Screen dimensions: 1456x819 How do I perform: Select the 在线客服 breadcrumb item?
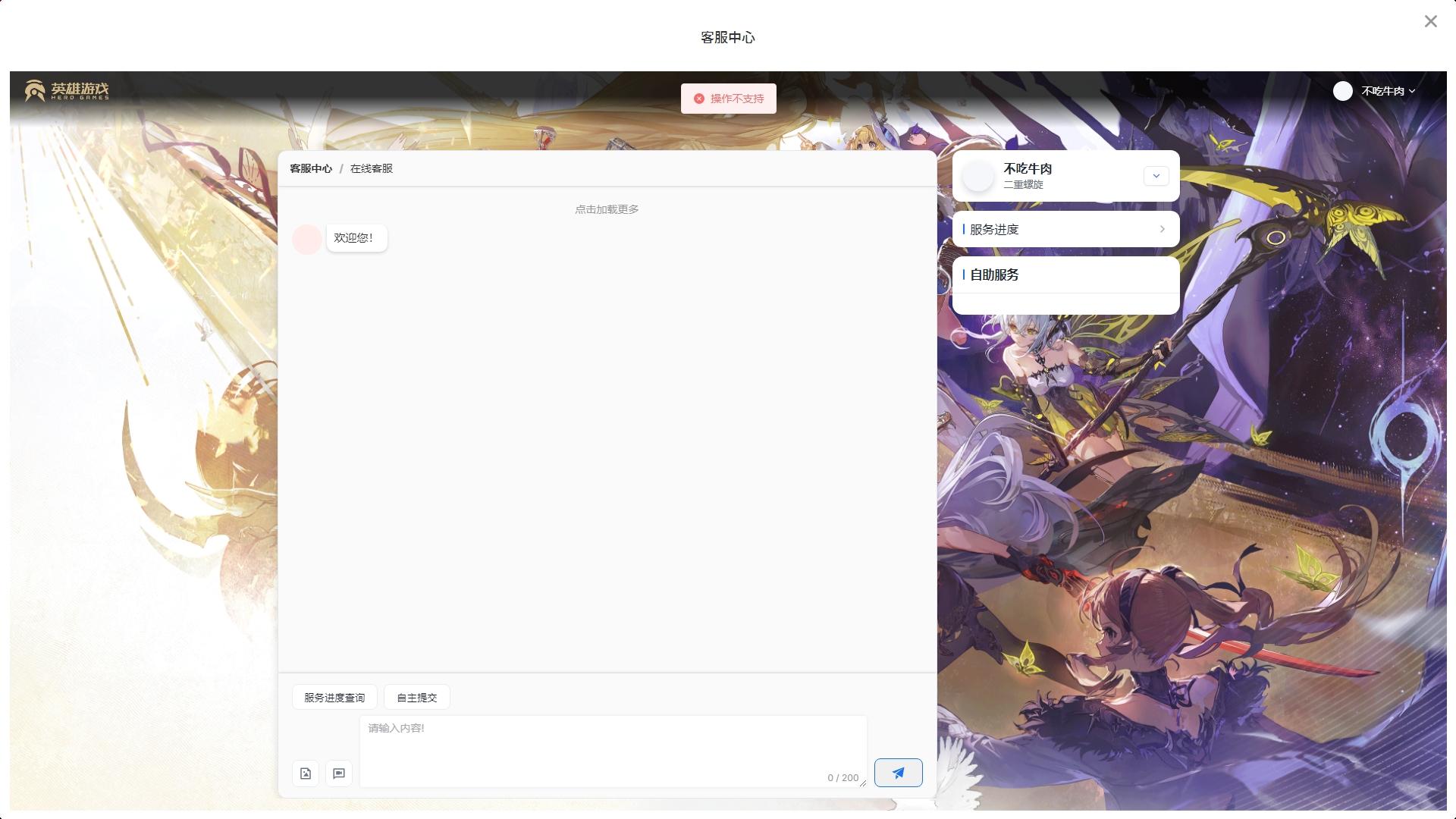372,168
